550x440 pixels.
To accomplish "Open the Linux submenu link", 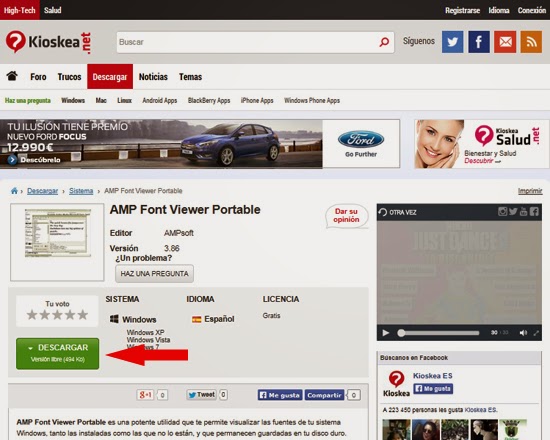I will point(125,100).
